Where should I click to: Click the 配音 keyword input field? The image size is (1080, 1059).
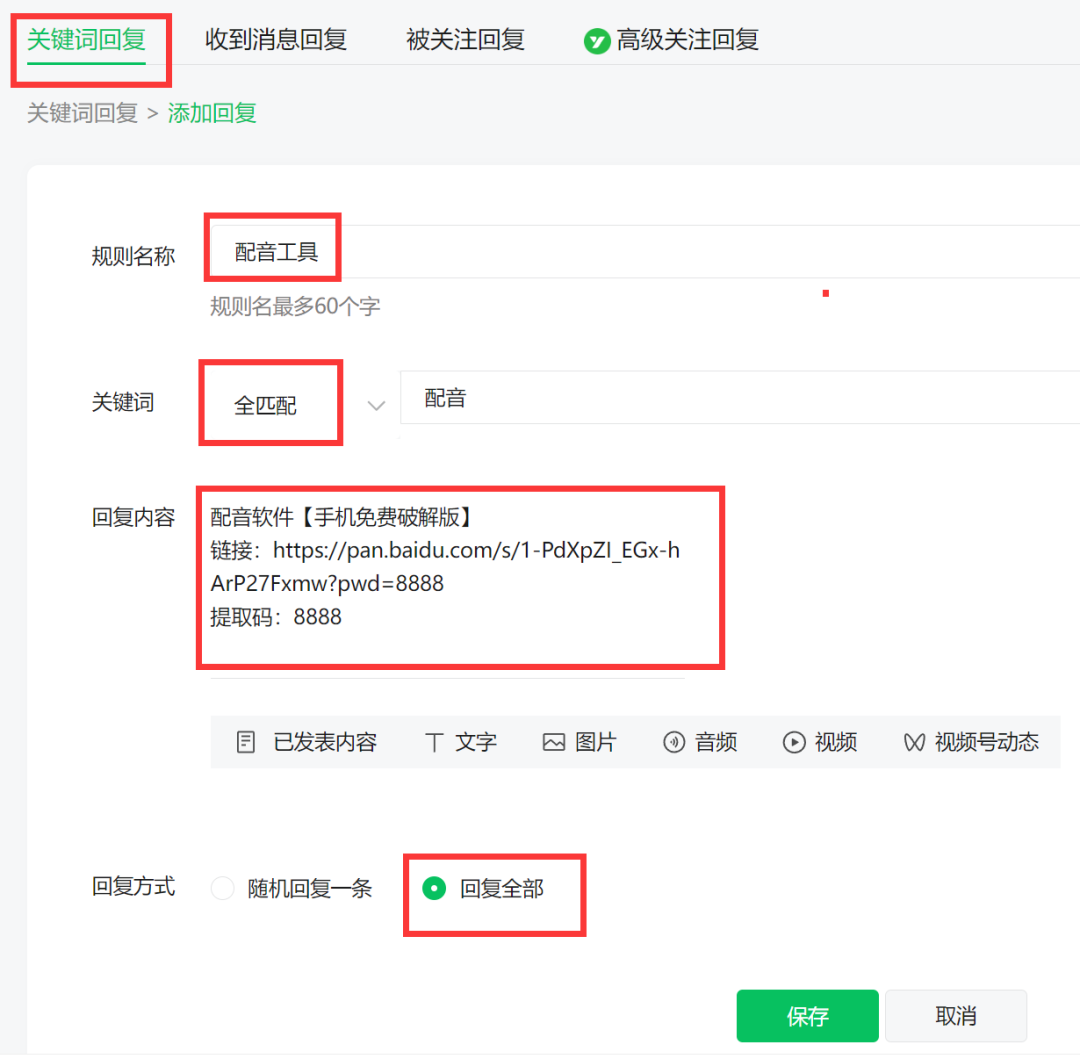600,397
